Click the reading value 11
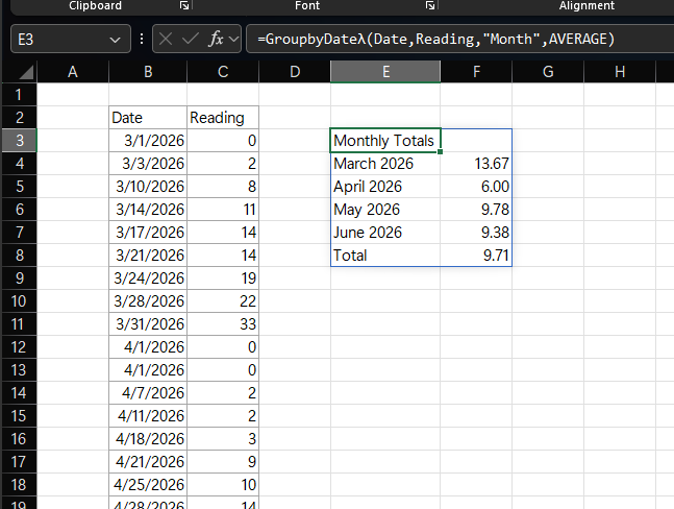This screenshot has width=674, height=509. [x=223, y=209]
